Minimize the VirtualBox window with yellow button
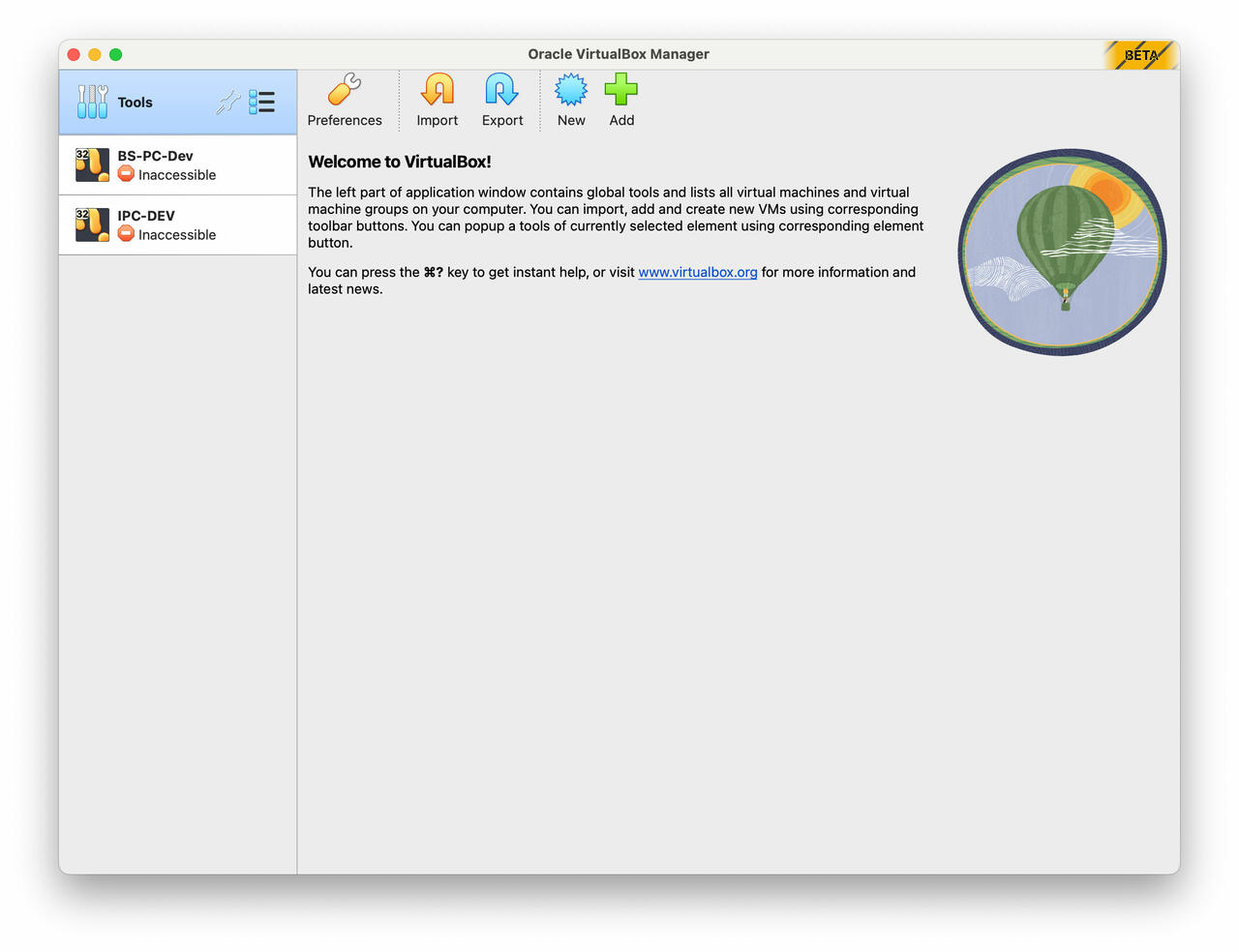The height and width of the screenshot is (952, 1239). tap(95, 54)
